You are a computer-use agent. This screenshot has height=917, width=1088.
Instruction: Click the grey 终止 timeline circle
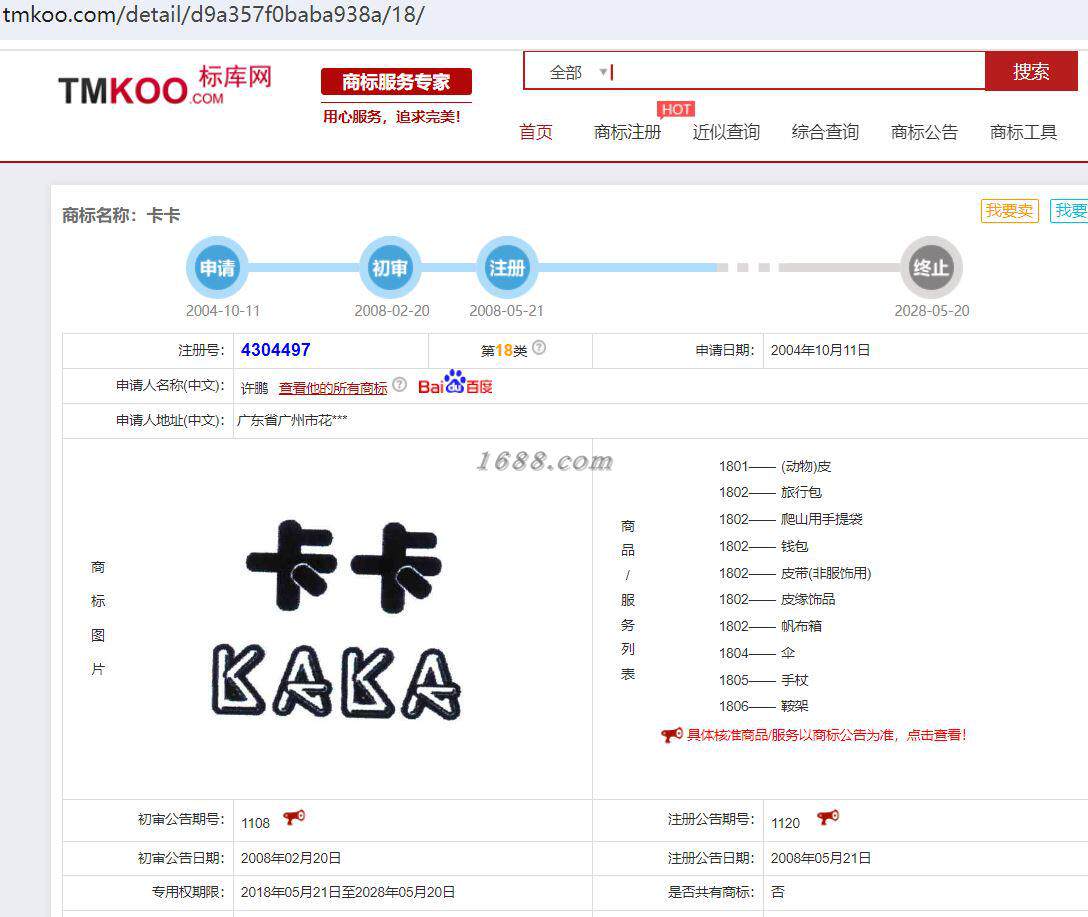point(931,268)
